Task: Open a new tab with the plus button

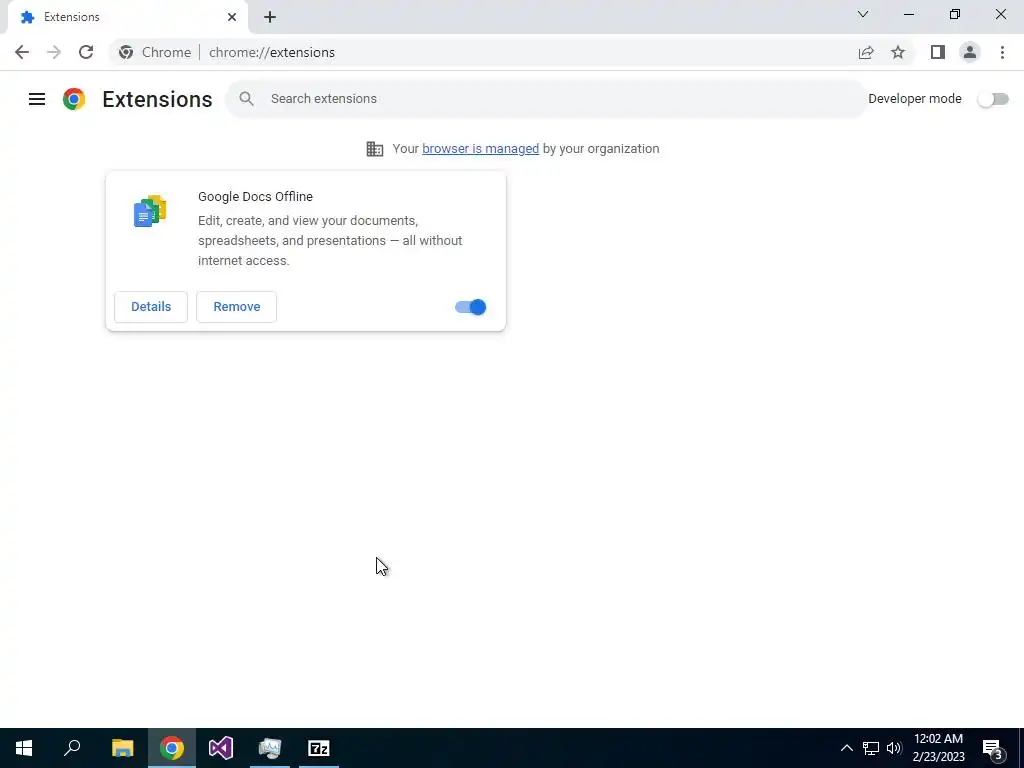Action: click(270, 17)
